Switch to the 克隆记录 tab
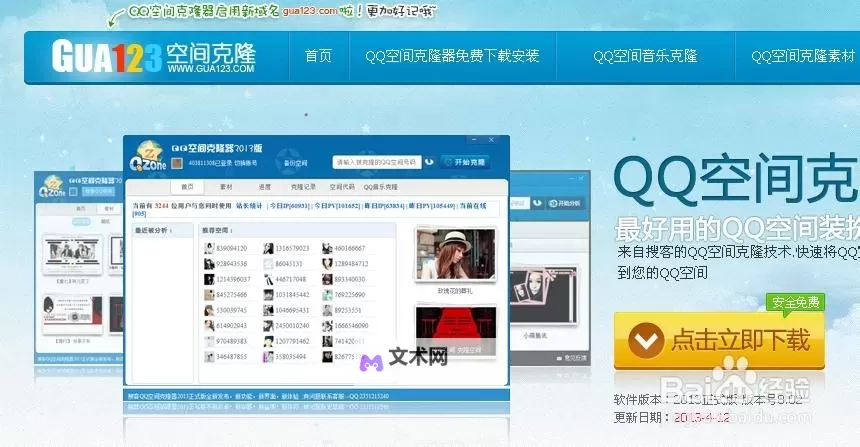 pyautogui.click(x=303, y=187)
